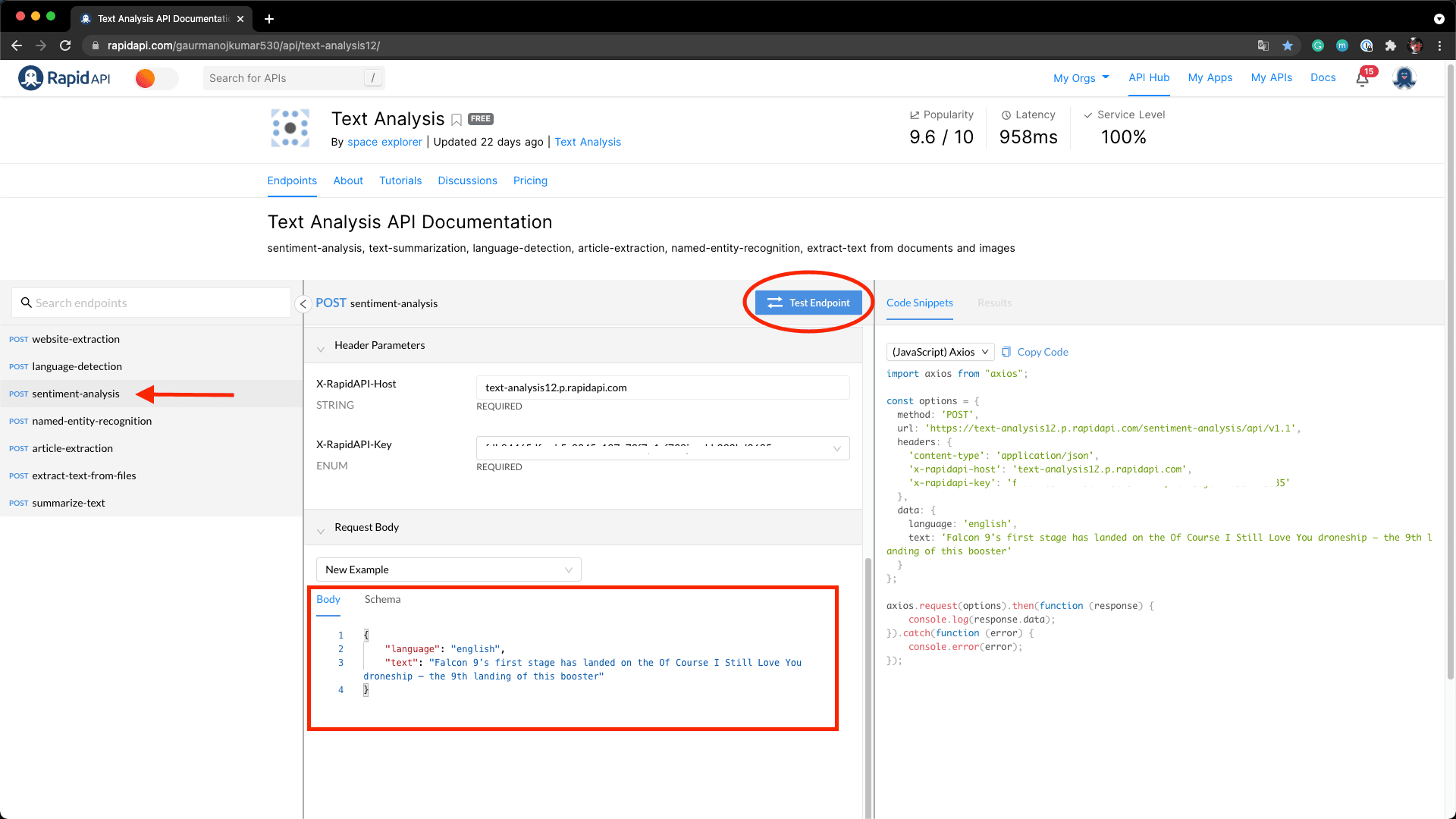Click the bookmark/save API icon
1456x819 pixels.
point(457,119)
